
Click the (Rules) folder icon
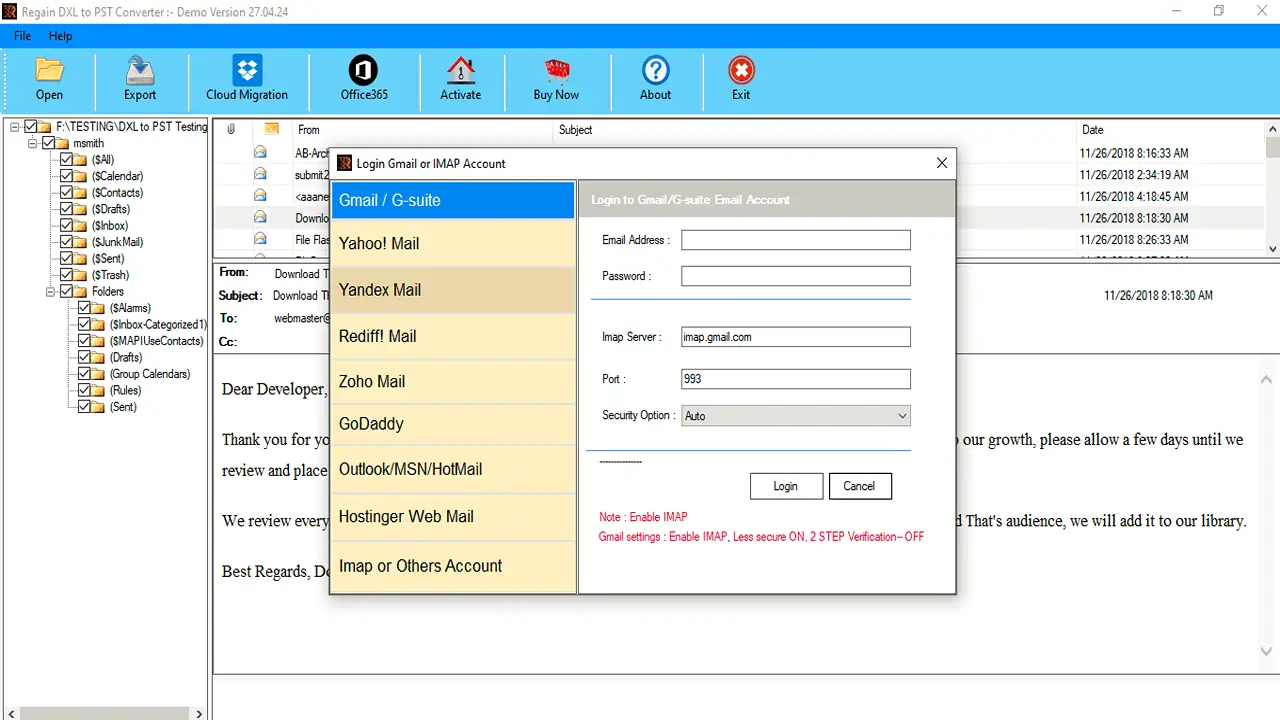[x=99, y=391]
